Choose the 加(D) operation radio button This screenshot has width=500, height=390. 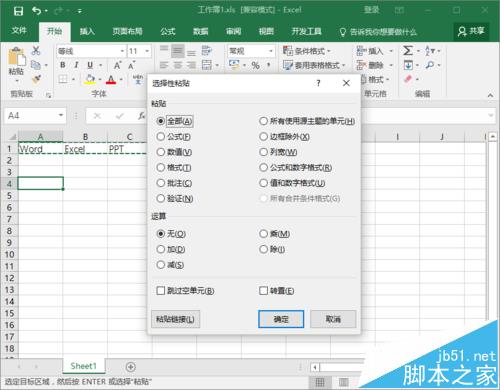[x=171, y=249]
